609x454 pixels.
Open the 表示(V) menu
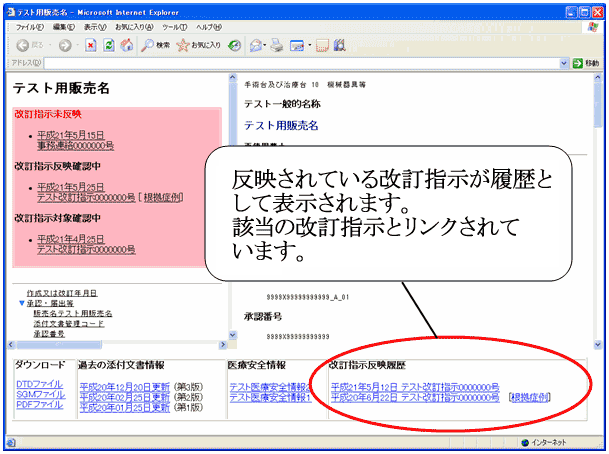coord(95,27)
